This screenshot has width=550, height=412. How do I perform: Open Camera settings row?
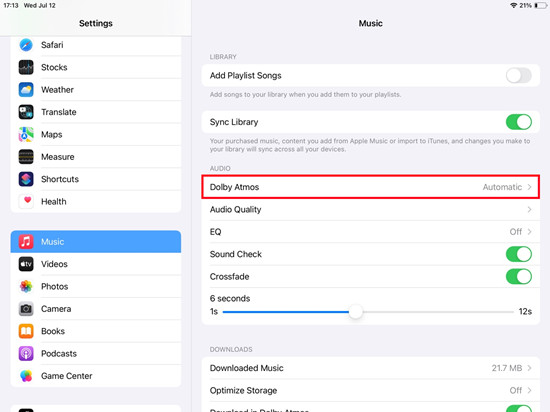pos(96,309)
